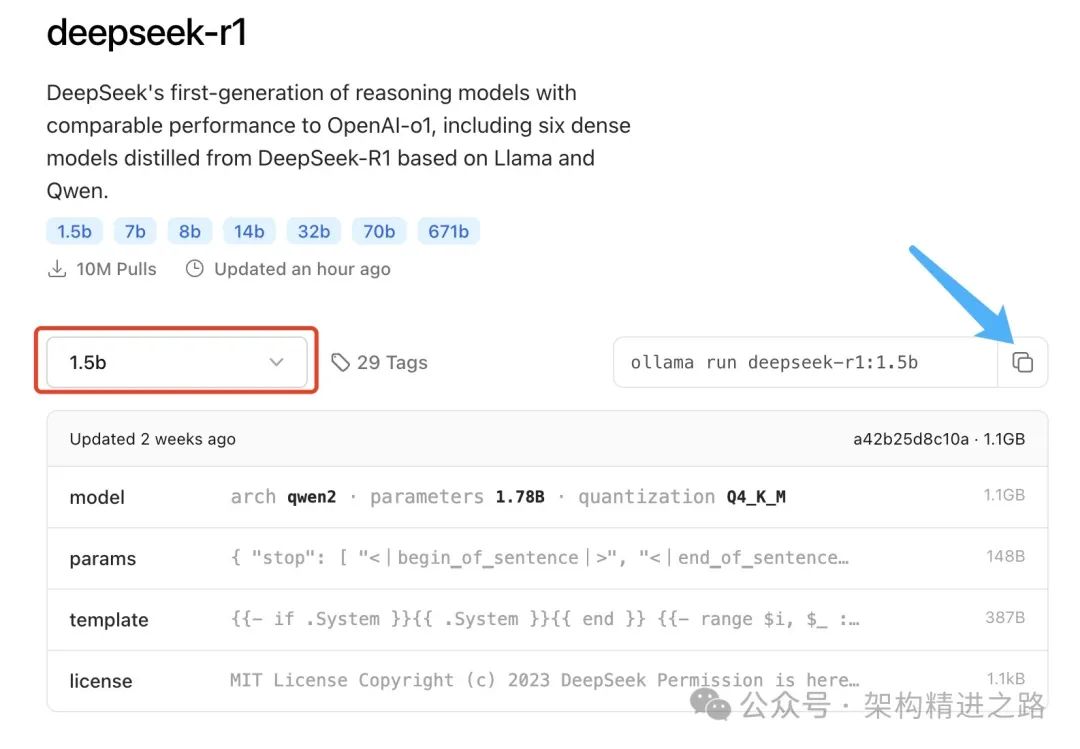The height and width of the screenshot is (749, 1080).
Task: Expand the 1.5b version dropdown chevron
Action: (x=277, y=362)
